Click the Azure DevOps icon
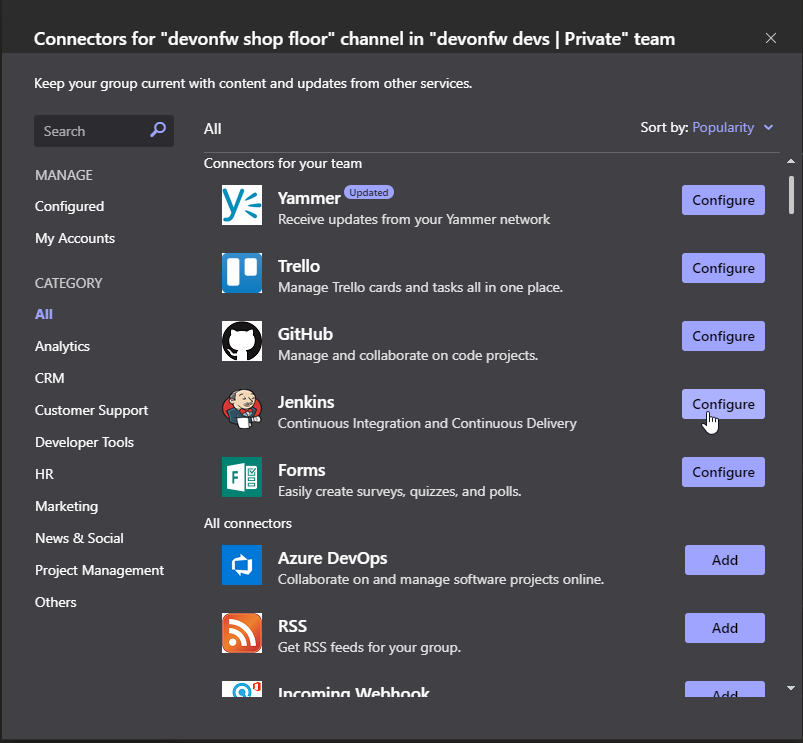The image size is (803, 743). coord(241,565)
